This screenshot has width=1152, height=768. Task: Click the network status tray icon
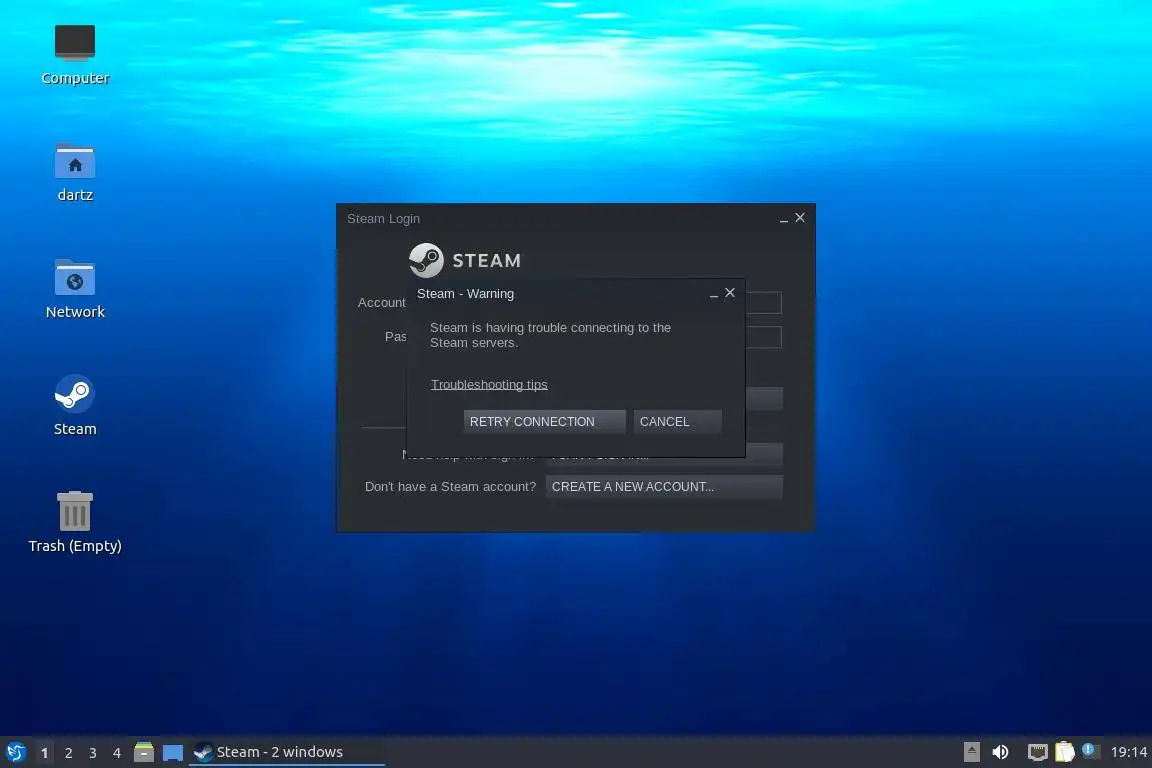[1037, 752]
